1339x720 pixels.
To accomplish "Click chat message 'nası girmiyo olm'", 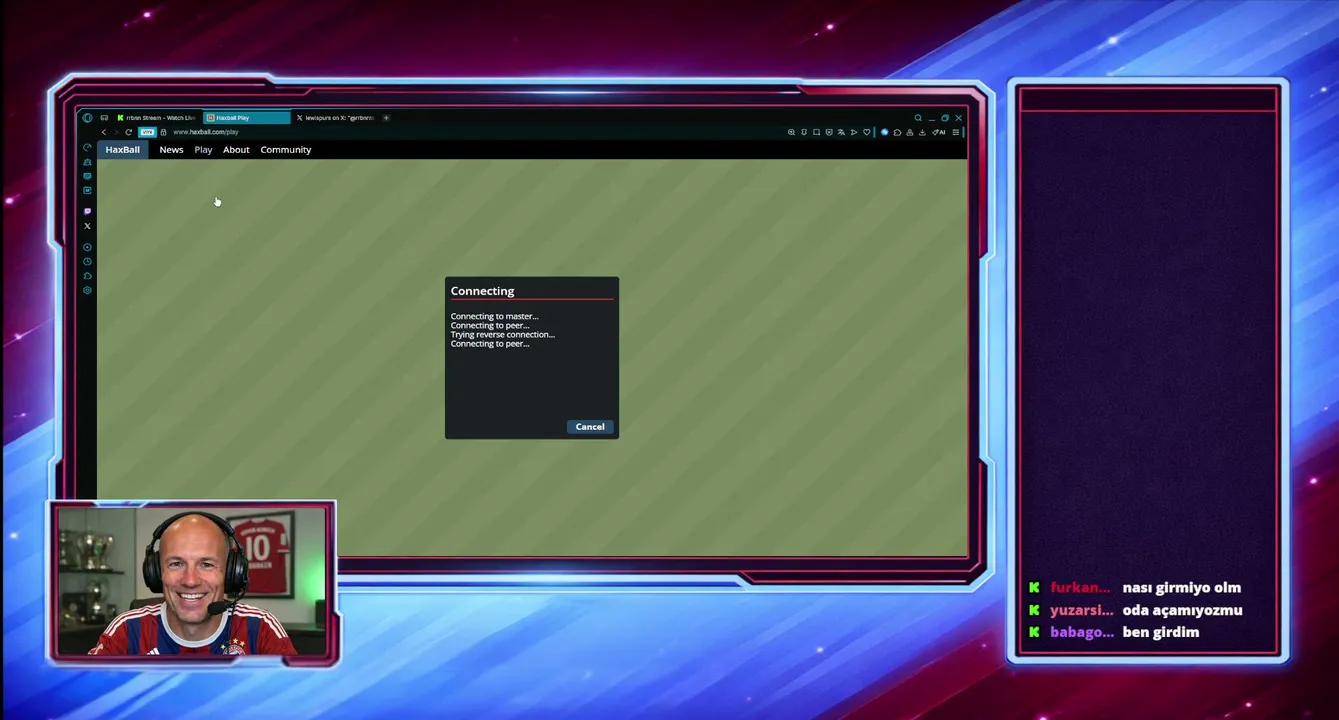I will click(1181, 588).
